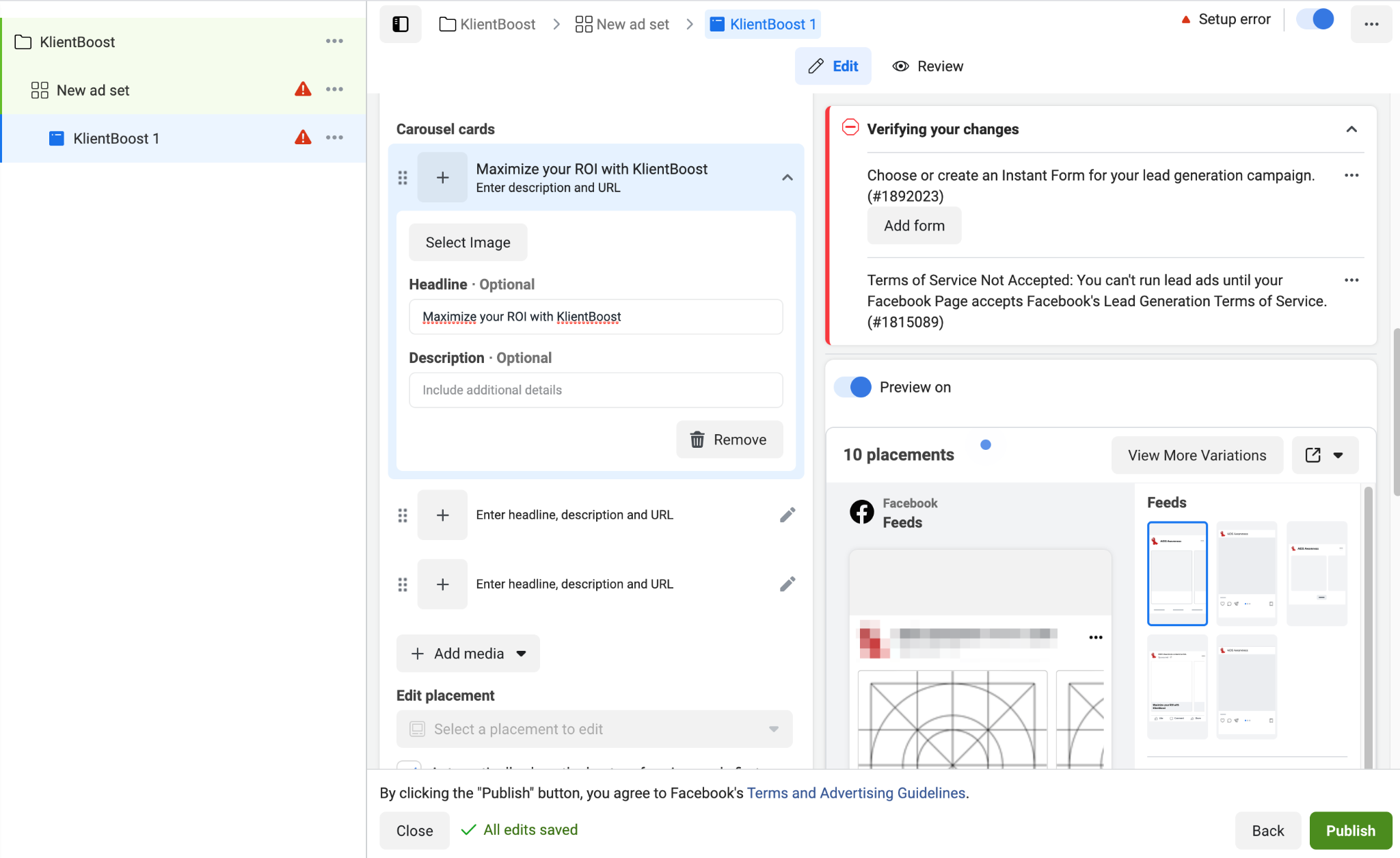This screenshot has width=1400, height=858.
Task: Turn off the ad status toggle
Action: [x=1315, y=19]
